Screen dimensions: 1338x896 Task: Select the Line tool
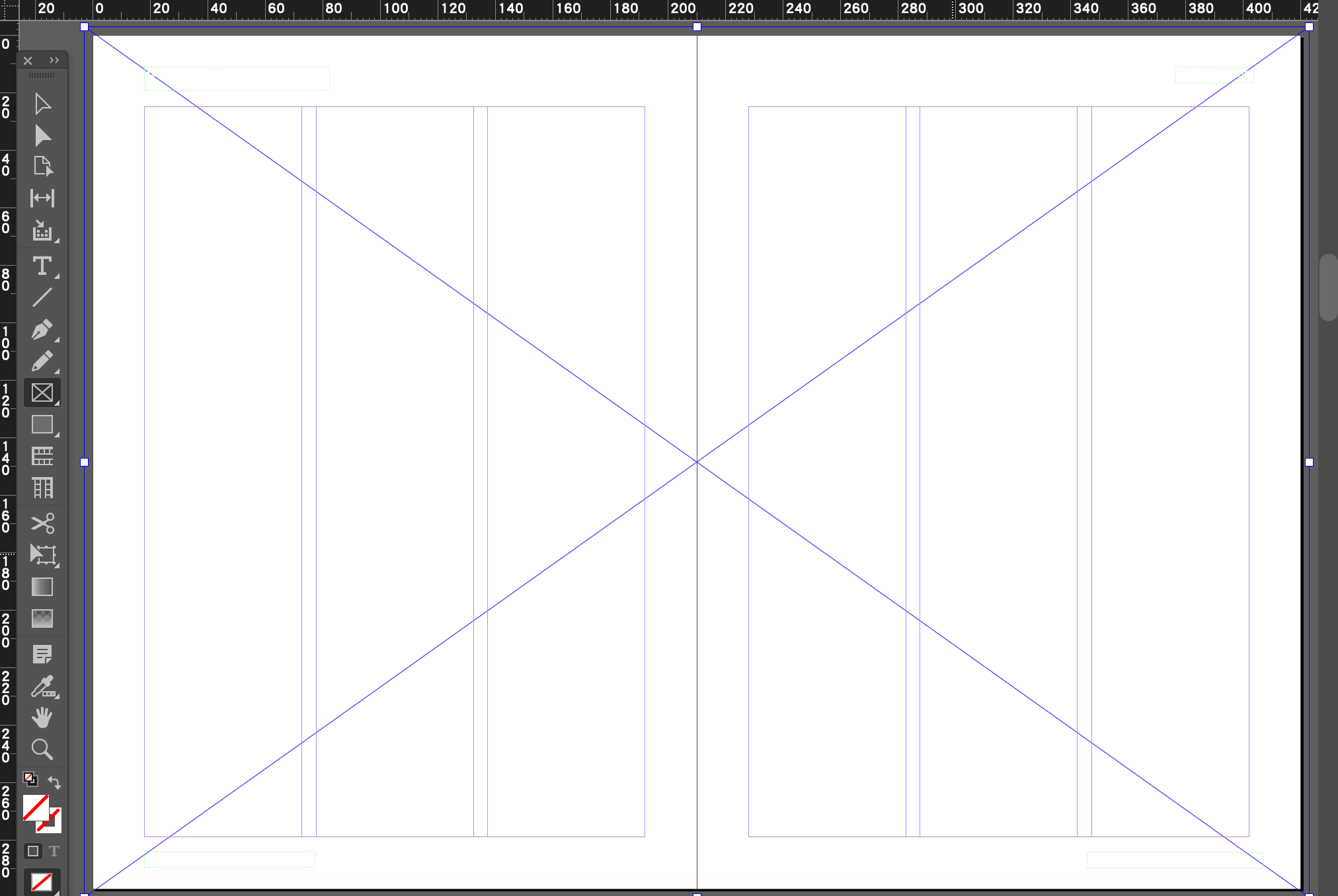(x=42, y=297)
